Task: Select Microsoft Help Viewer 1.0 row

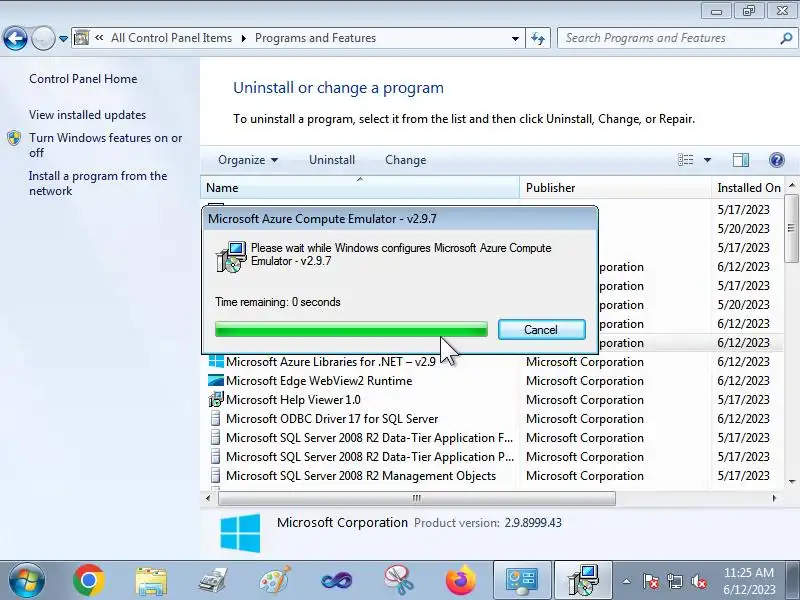Action: point(491,399)
